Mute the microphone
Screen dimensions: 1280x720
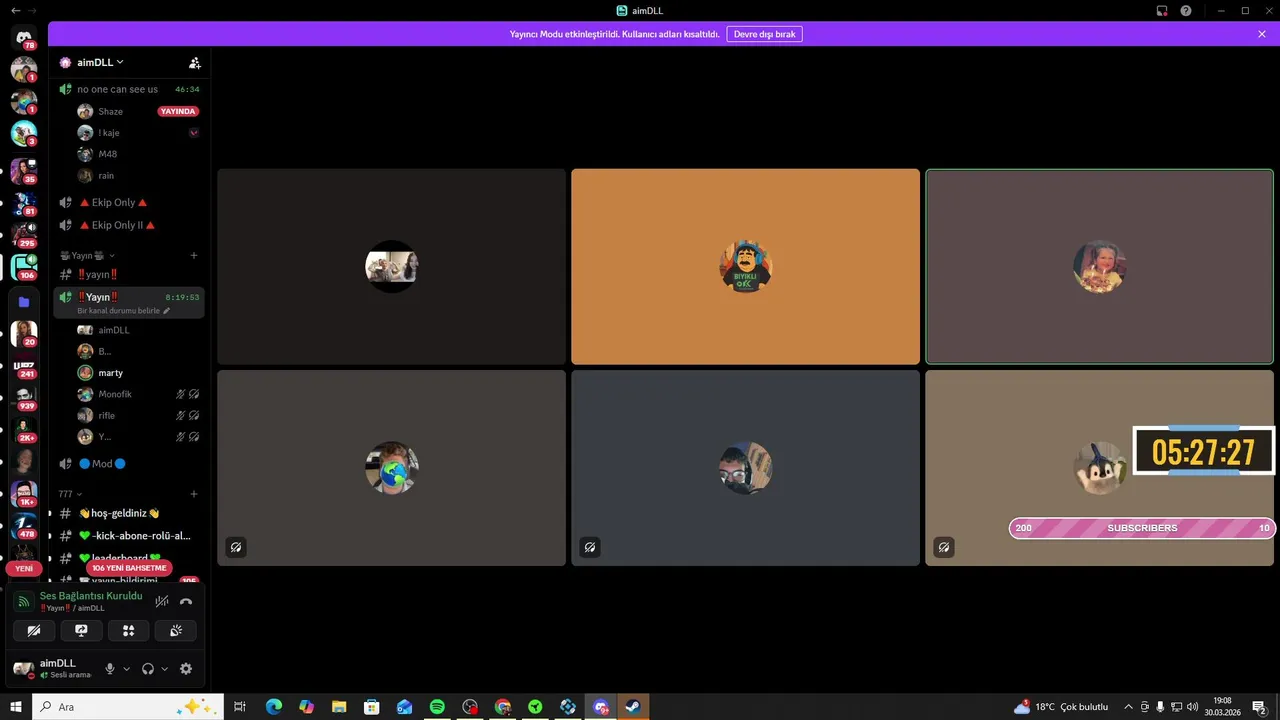click(x=110, y=668)
